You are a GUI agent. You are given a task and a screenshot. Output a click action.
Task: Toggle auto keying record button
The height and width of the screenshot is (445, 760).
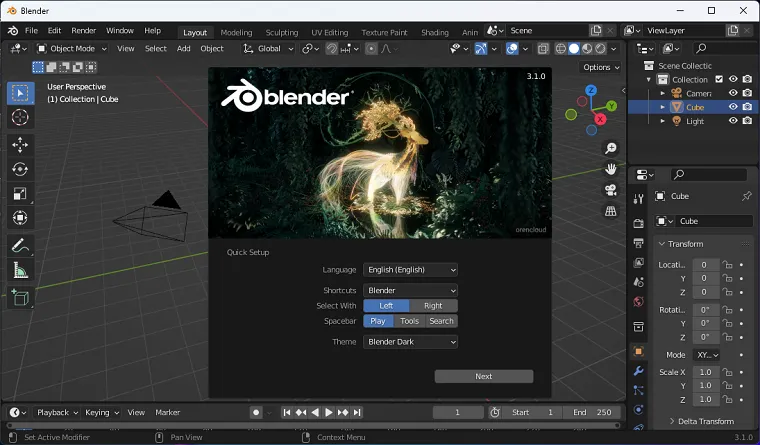(x=256, y=413)
